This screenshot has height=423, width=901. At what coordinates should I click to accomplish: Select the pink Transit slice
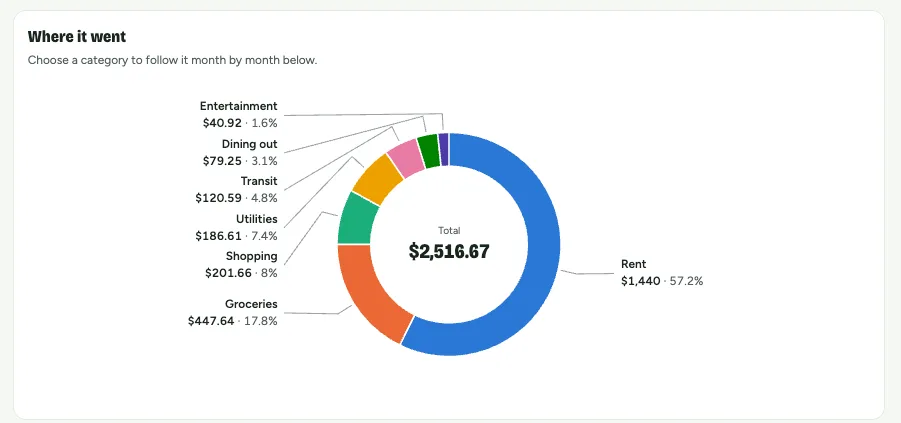[x=406, y=156]
